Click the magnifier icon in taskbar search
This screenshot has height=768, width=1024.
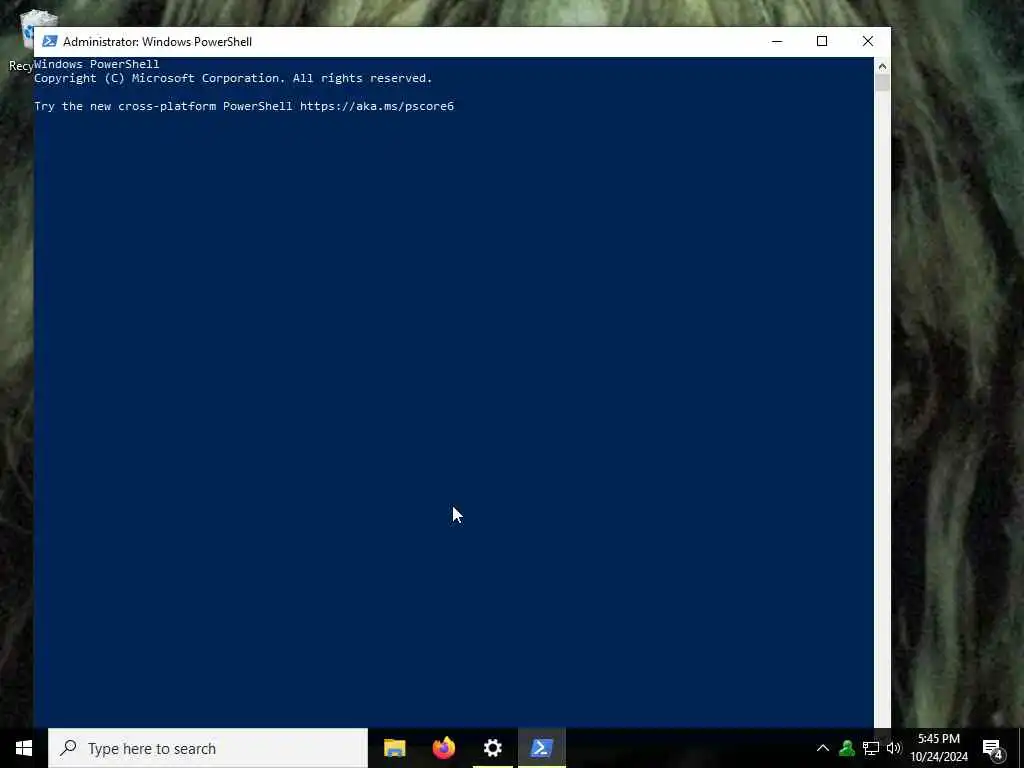(68, 748)
